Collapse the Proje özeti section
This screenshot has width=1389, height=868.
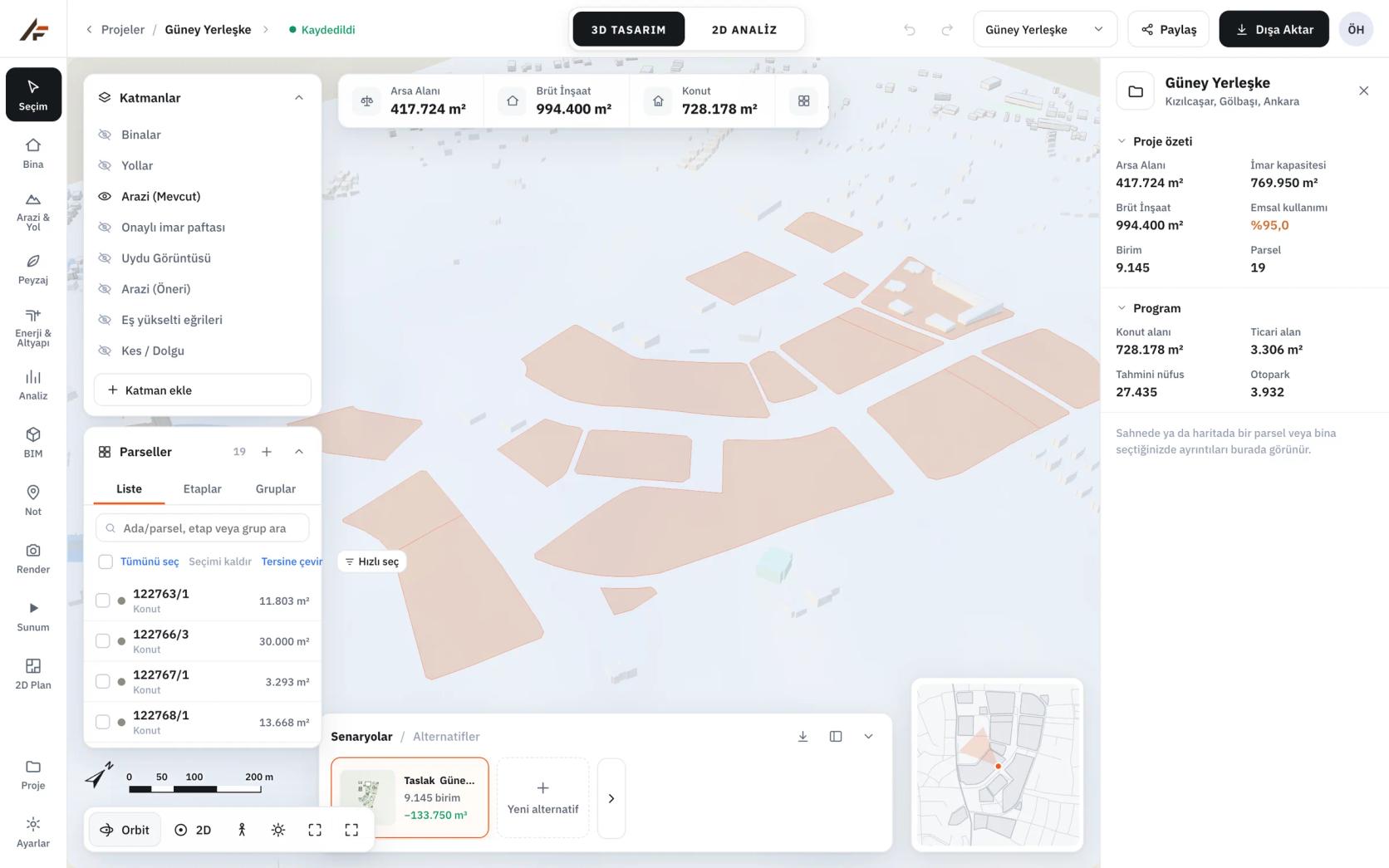click(x=1122, y=141)
